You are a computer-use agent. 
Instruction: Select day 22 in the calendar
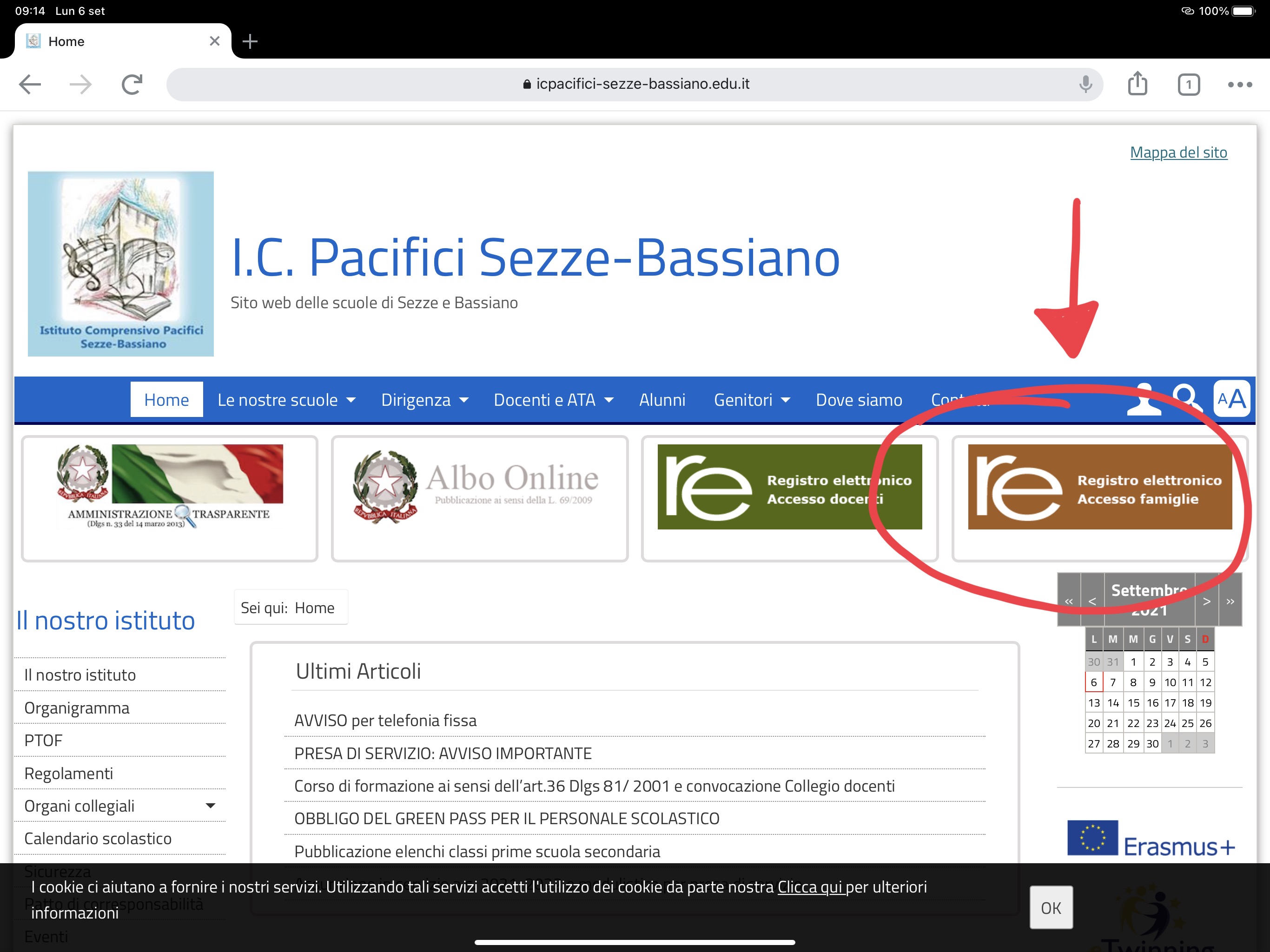click(1133, 723)
